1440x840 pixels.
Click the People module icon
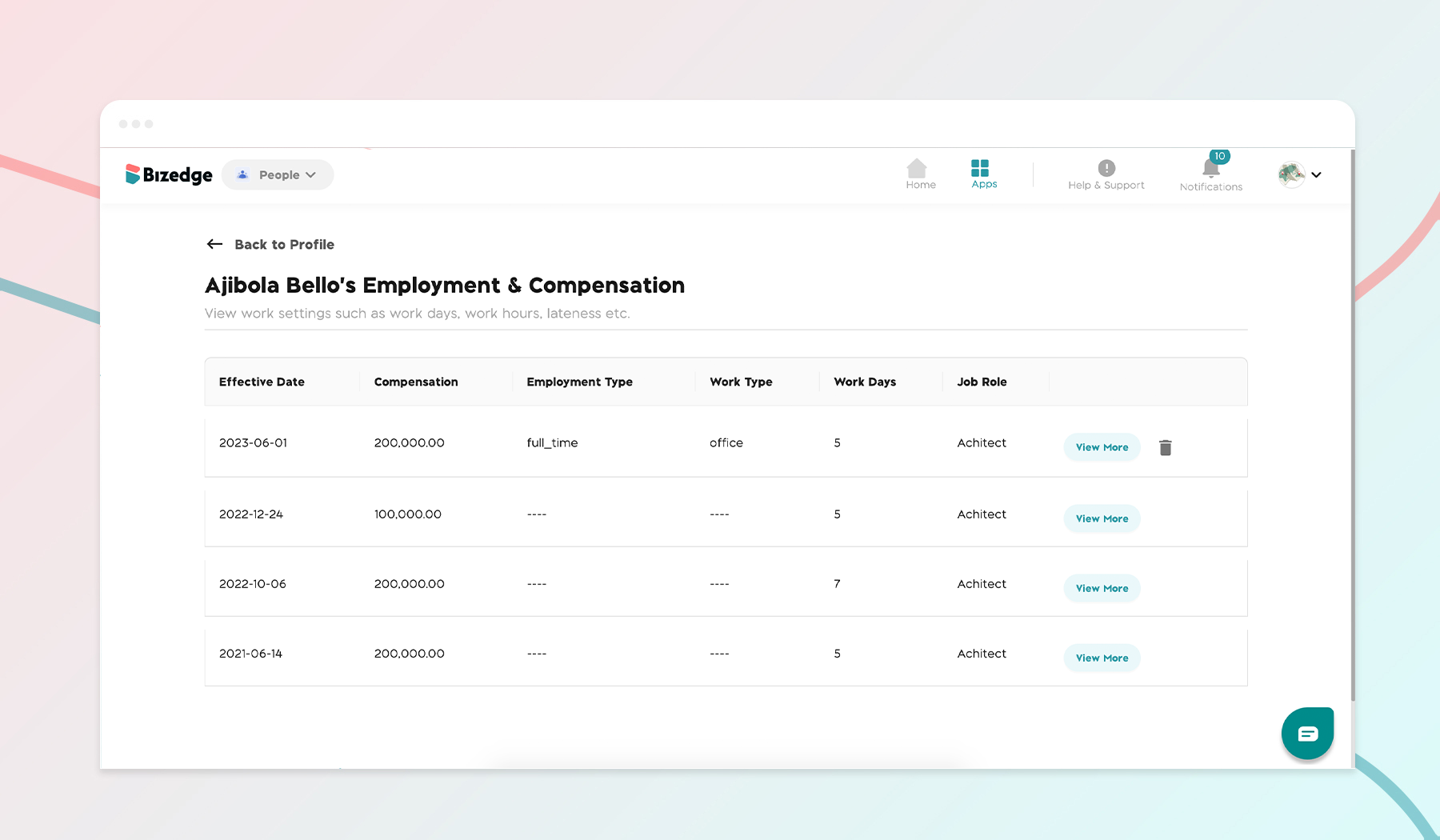(242, 174)
